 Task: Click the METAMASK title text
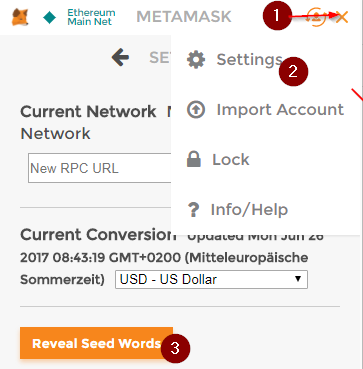[184, 17]
